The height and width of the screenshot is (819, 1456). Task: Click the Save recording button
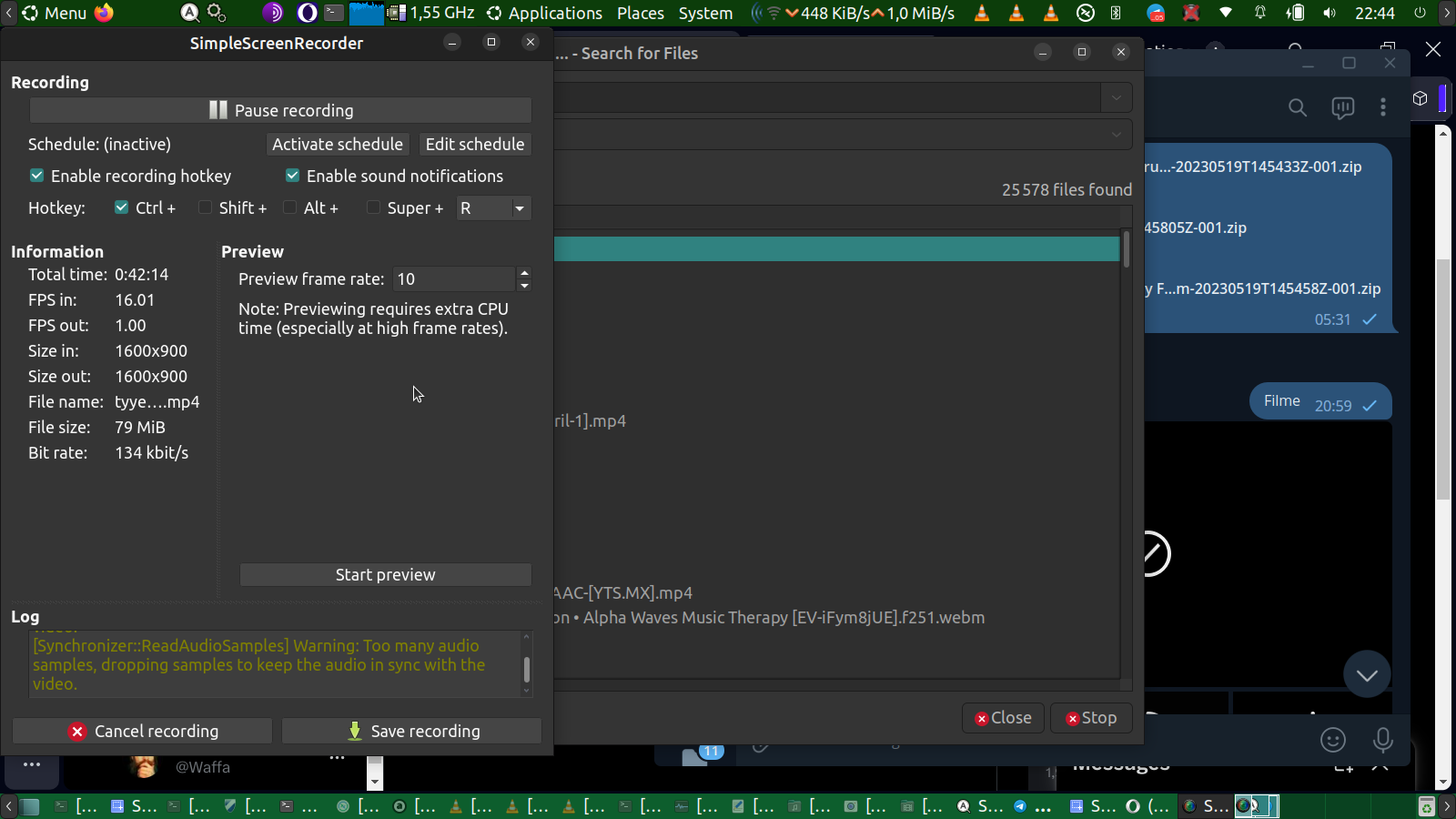(412, 731)
